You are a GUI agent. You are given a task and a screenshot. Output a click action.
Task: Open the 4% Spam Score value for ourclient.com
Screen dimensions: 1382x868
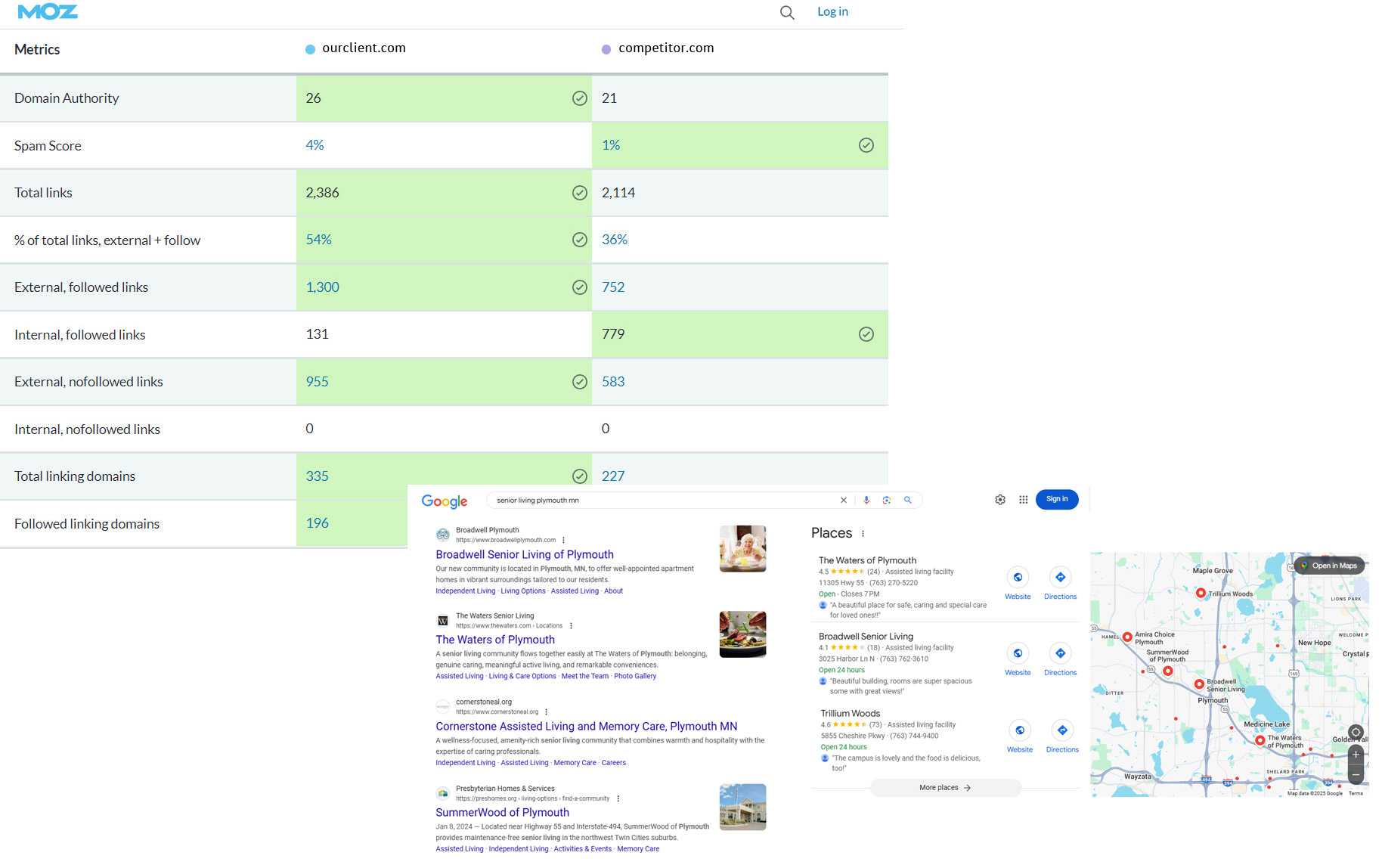coord(315,145)
